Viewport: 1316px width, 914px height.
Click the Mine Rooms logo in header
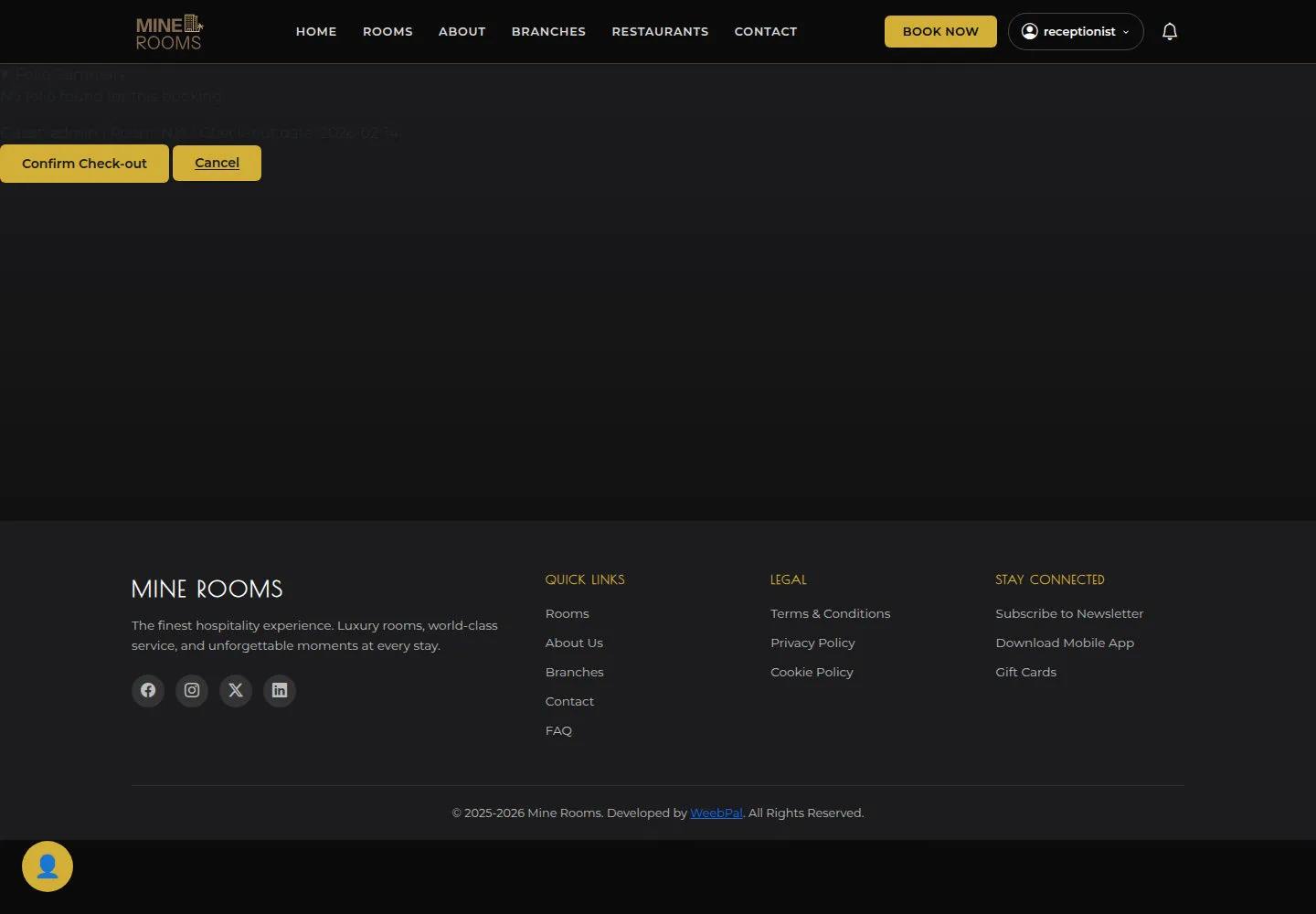click(x=169, y=32)
